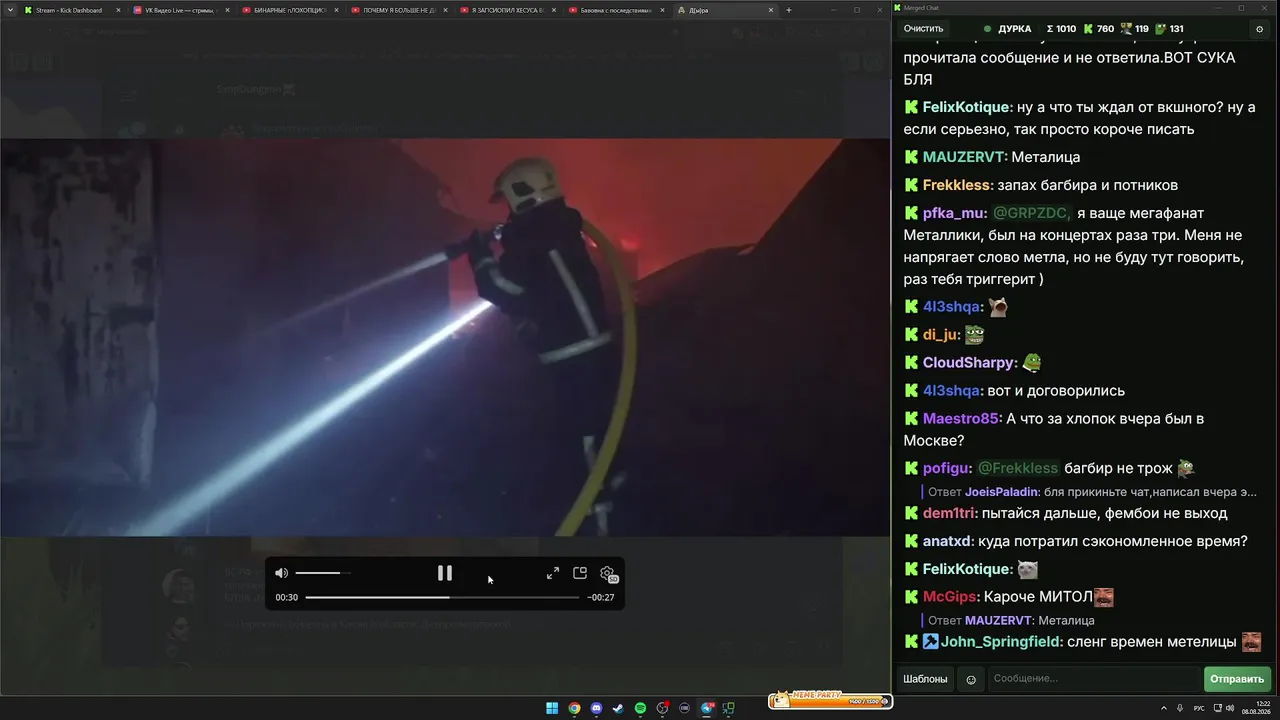Open the Windows Start menu
The image size is (1280, 720).
tap(552, 708)
